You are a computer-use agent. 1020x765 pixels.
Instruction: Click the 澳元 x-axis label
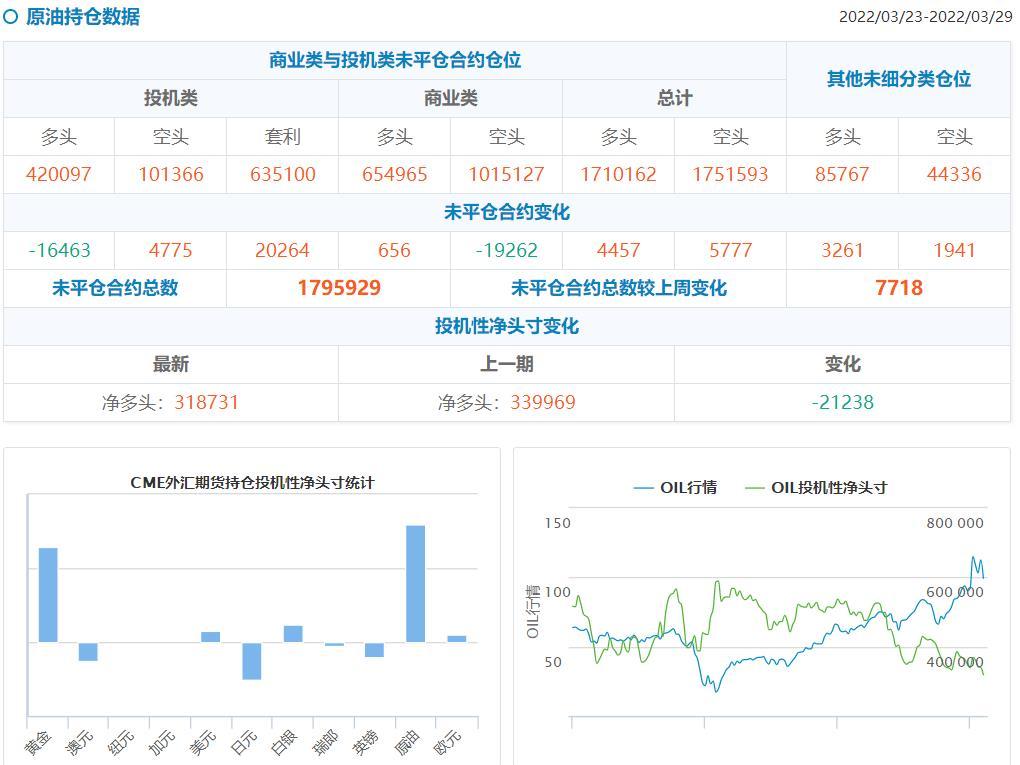click(80, 742)
